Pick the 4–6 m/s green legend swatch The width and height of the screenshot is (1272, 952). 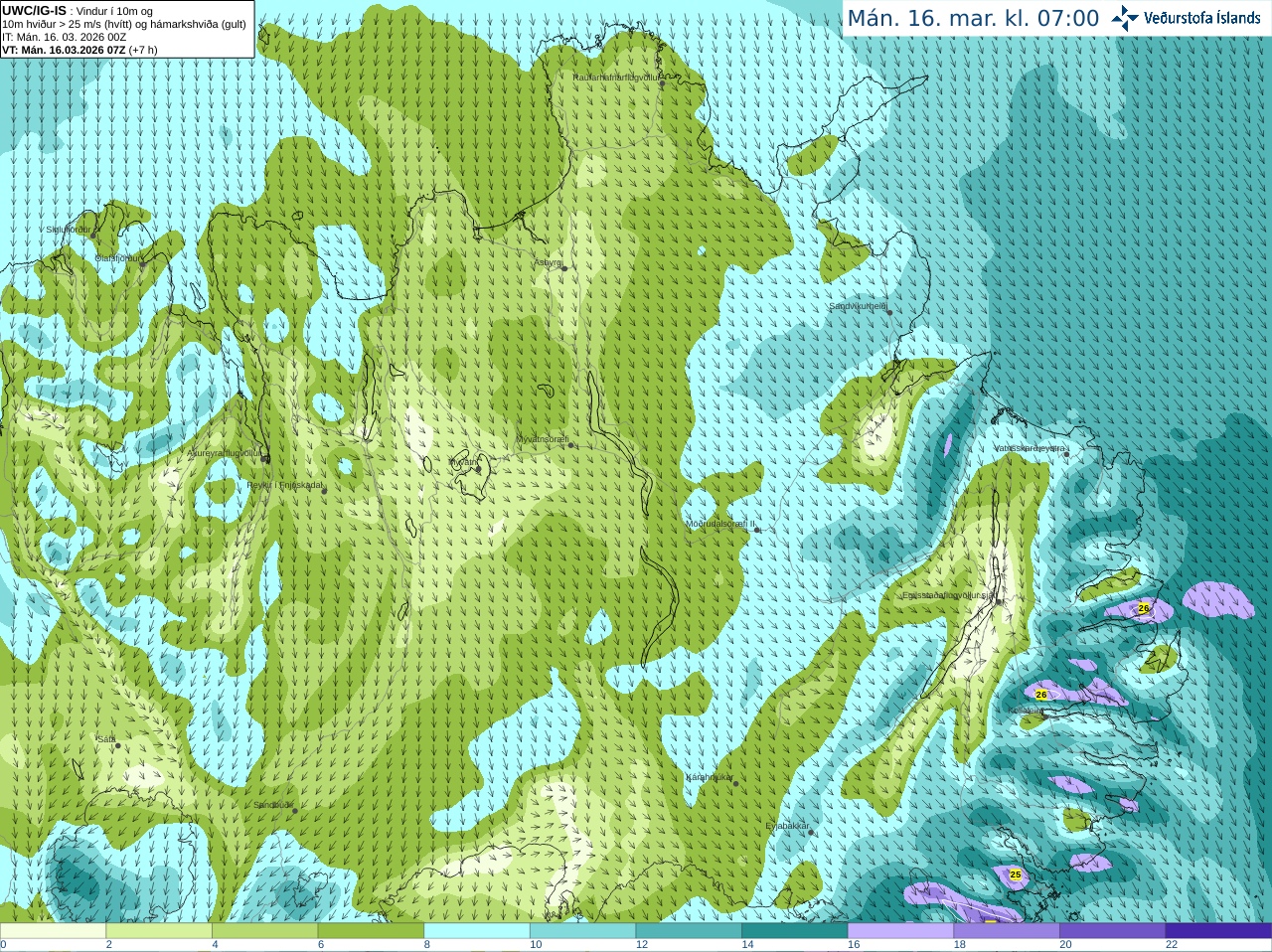[x=264, y=931]
